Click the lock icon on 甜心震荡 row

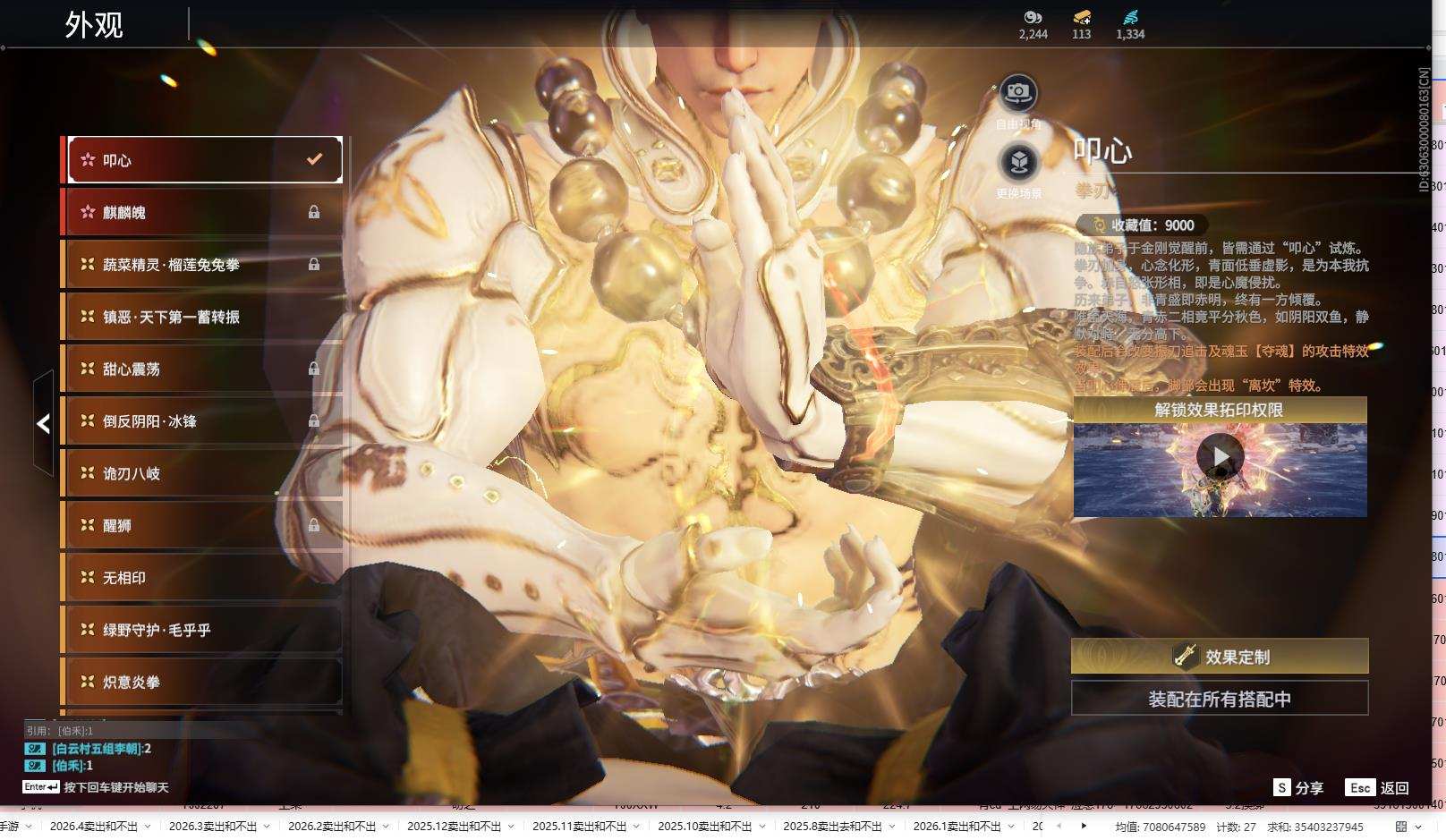pos(314,369)
